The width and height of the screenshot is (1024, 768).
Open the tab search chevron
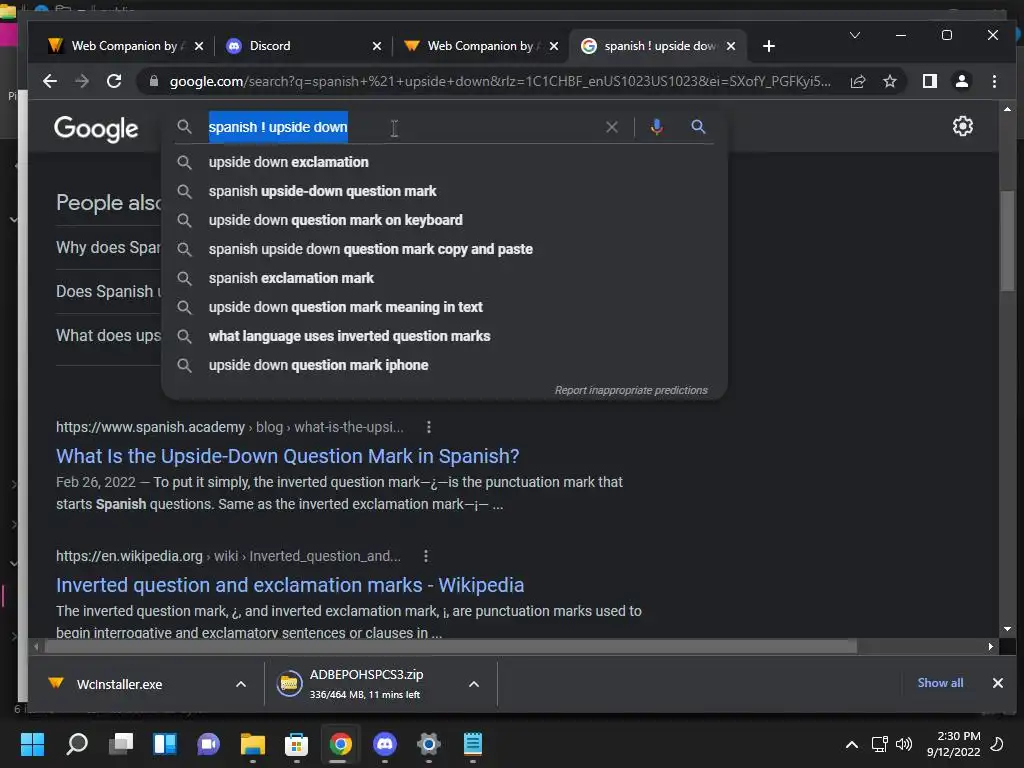click(855, 35)
